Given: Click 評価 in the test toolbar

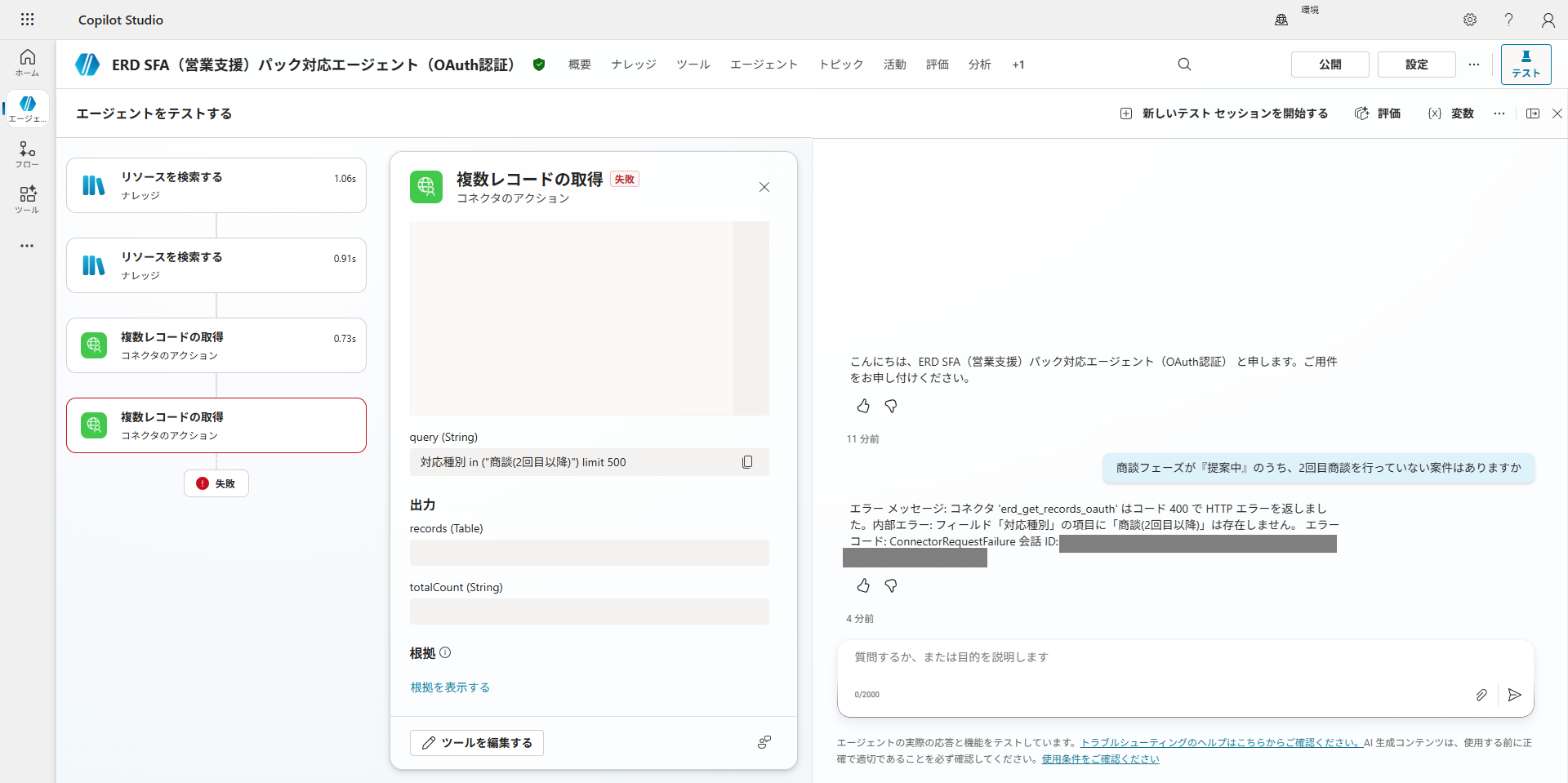Looking at the screenshot, I should click(1378, 113).
